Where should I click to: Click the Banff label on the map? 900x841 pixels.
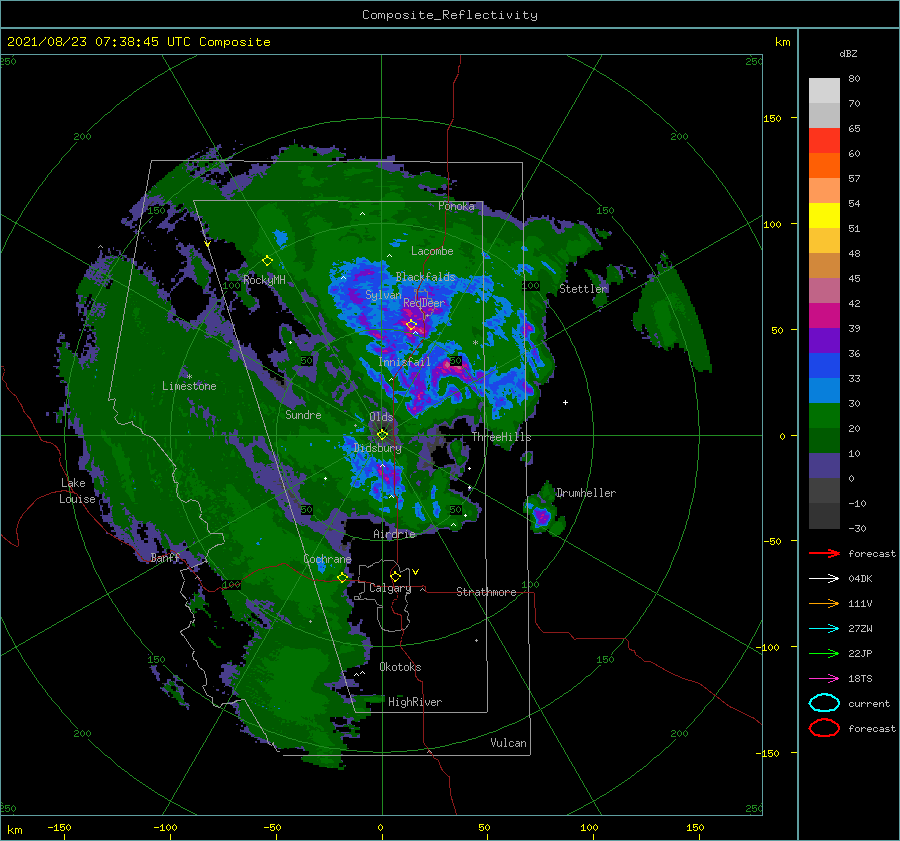pyautogui.click(x=165, y=558)
